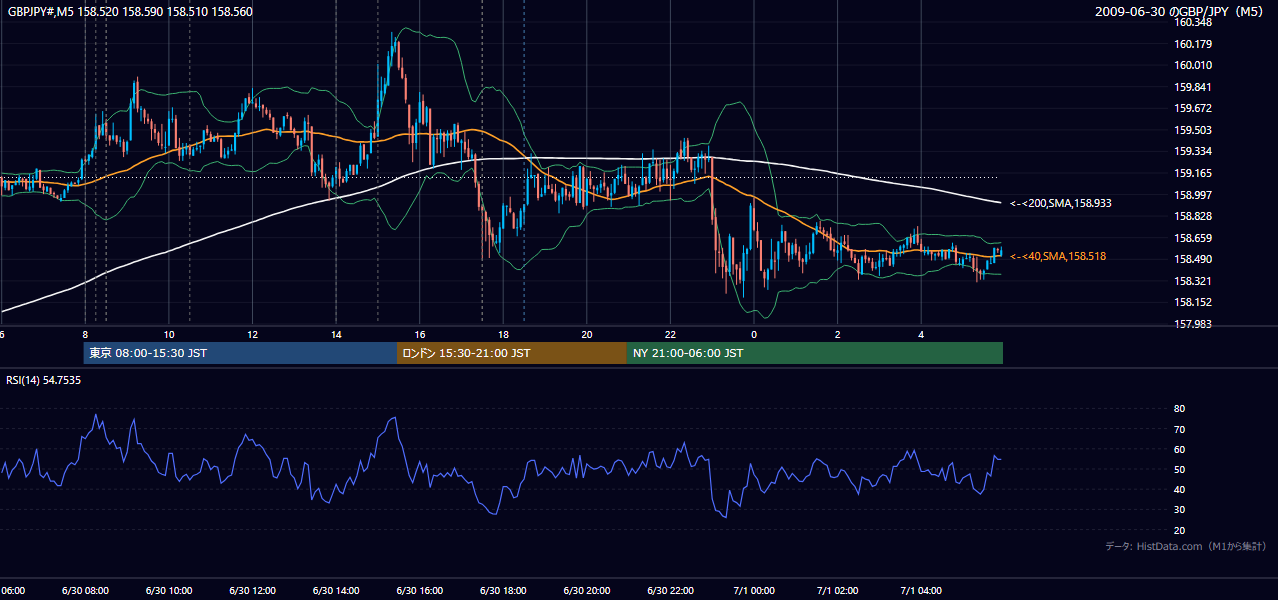Click price axis label 158.828

[1193, 216]
